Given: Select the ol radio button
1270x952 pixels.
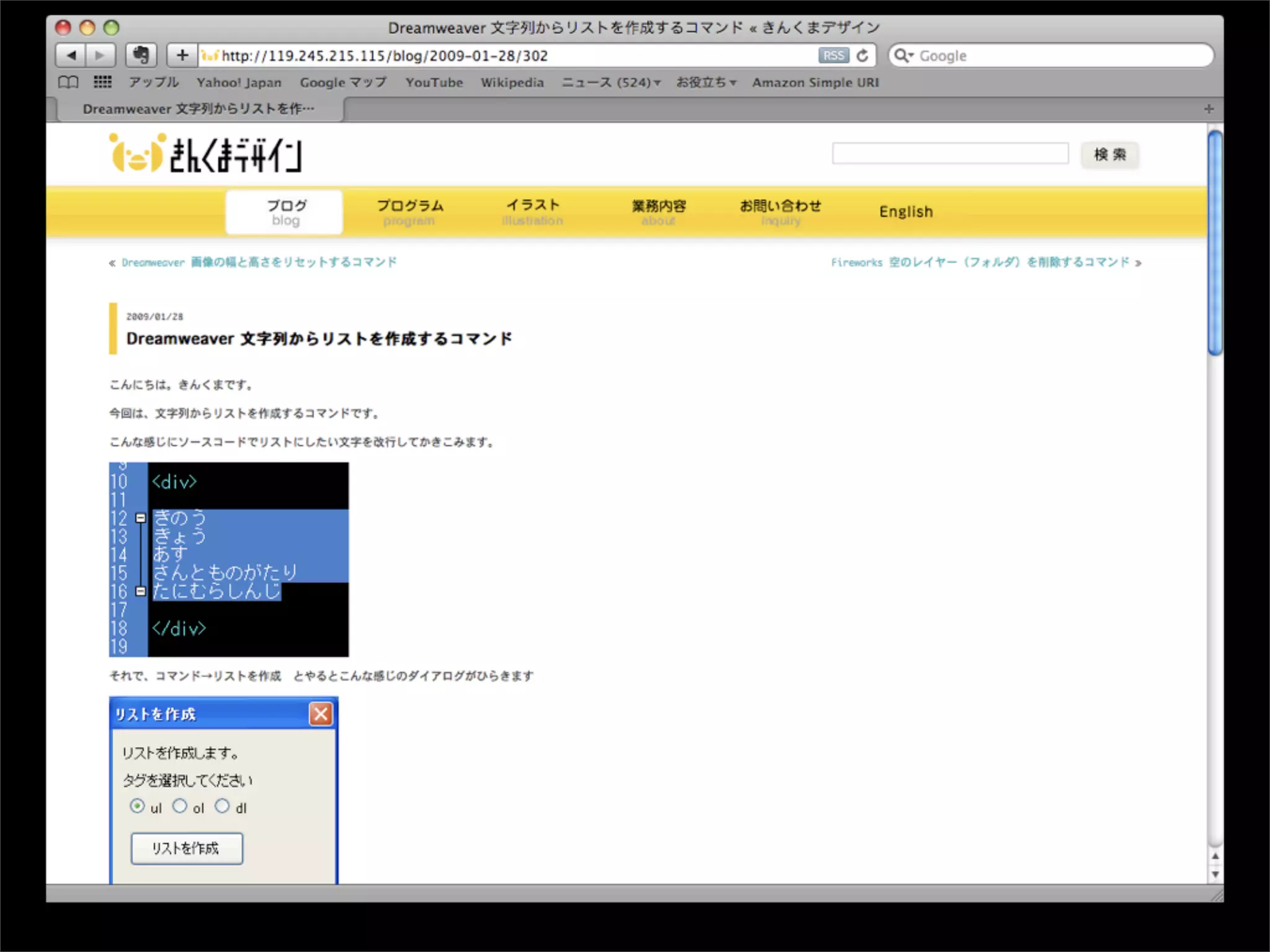Looking at the screenshot, I should tap(180, 806).
